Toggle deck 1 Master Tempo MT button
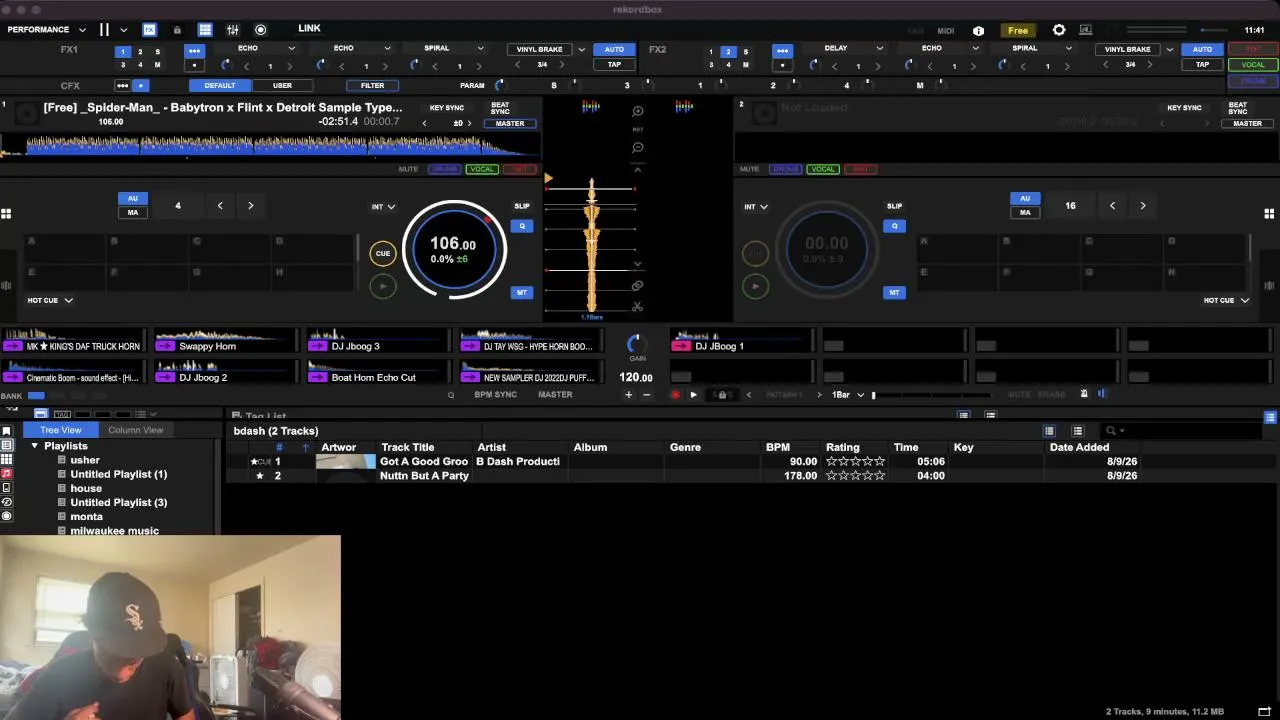Viewport: 1280px width, 720px height. tap(522, 292)
